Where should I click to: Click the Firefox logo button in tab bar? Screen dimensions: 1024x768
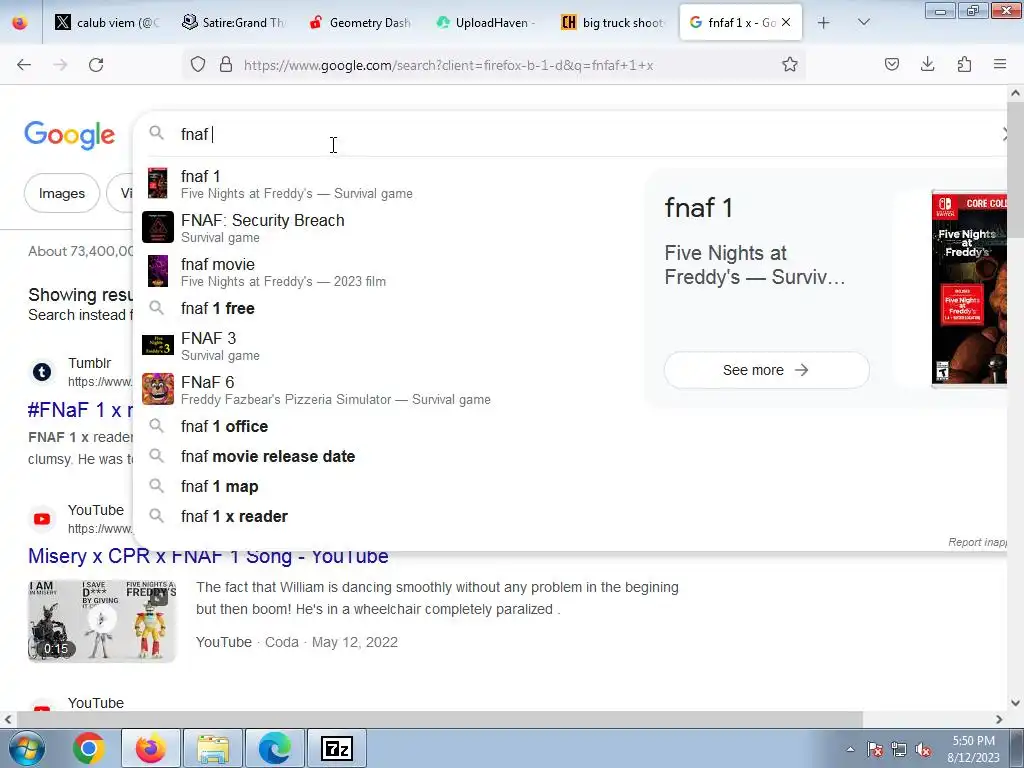pyautogui.click(x=20, y=23)
